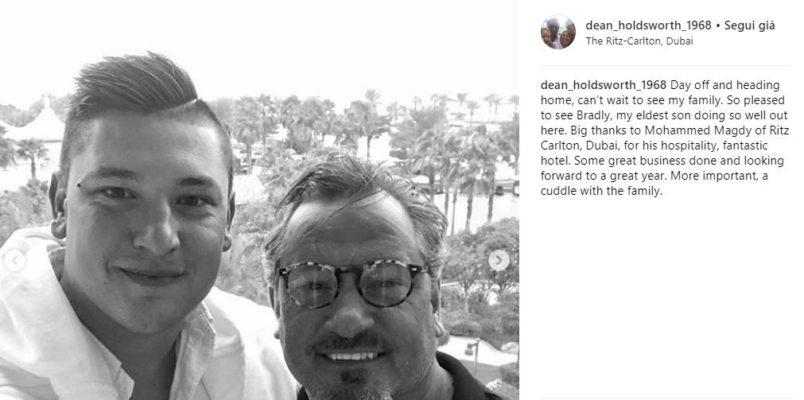
Task: Click the 'Segui già' following button
Action: pos(750,26)
